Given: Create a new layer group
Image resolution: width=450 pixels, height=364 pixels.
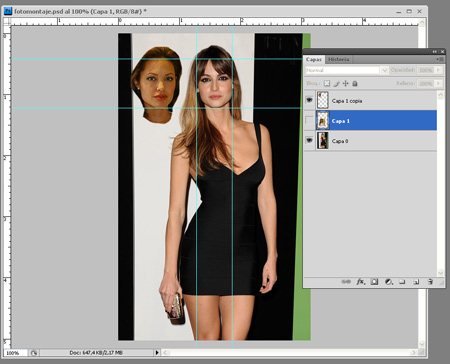Looking at the screenshot, I should [x=402, y=282].
